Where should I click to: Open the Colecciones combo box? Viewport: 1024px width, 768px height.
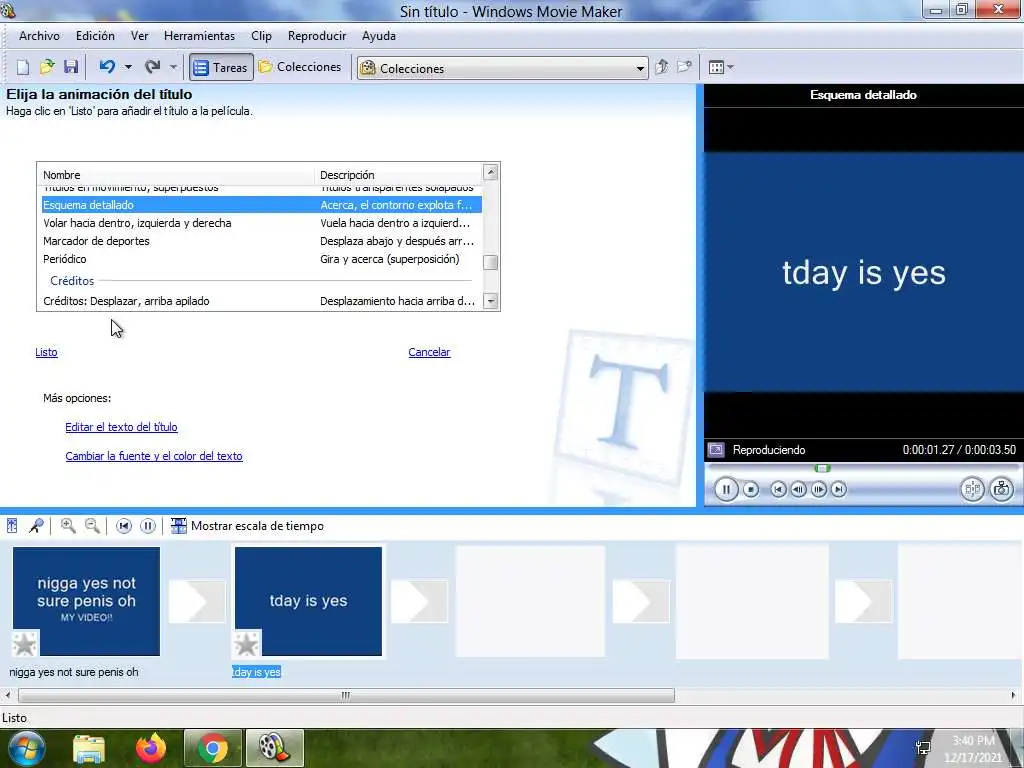pyautogui.click(x=503, y=68)
